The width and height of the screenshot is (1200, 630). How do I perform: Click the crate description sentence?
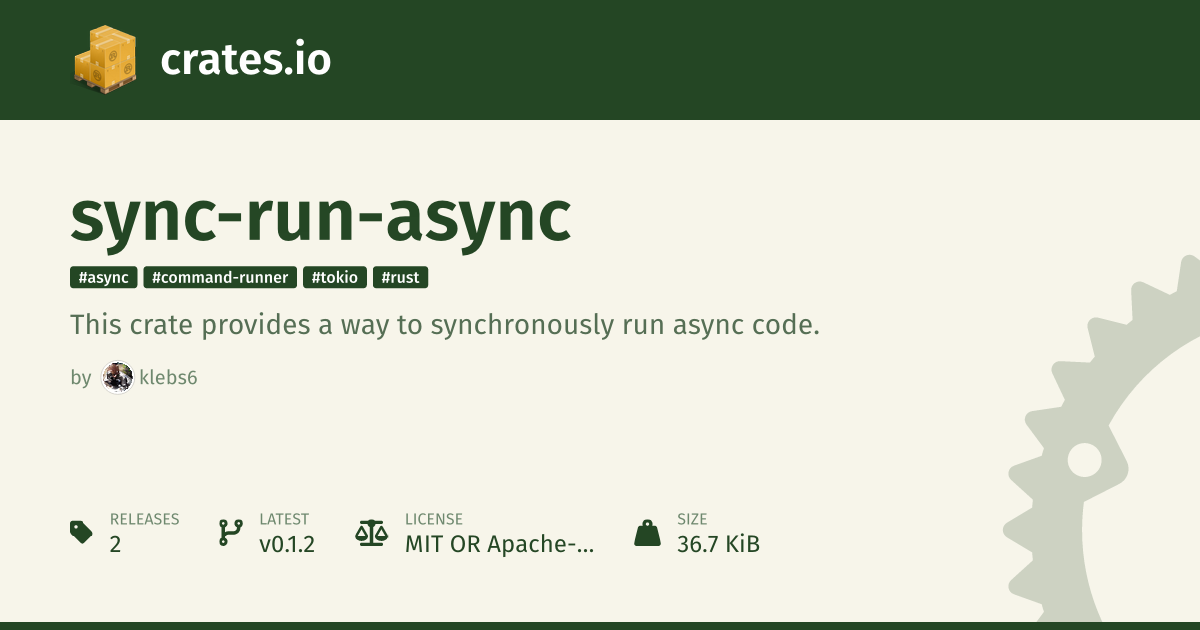(x=445, y=325)
